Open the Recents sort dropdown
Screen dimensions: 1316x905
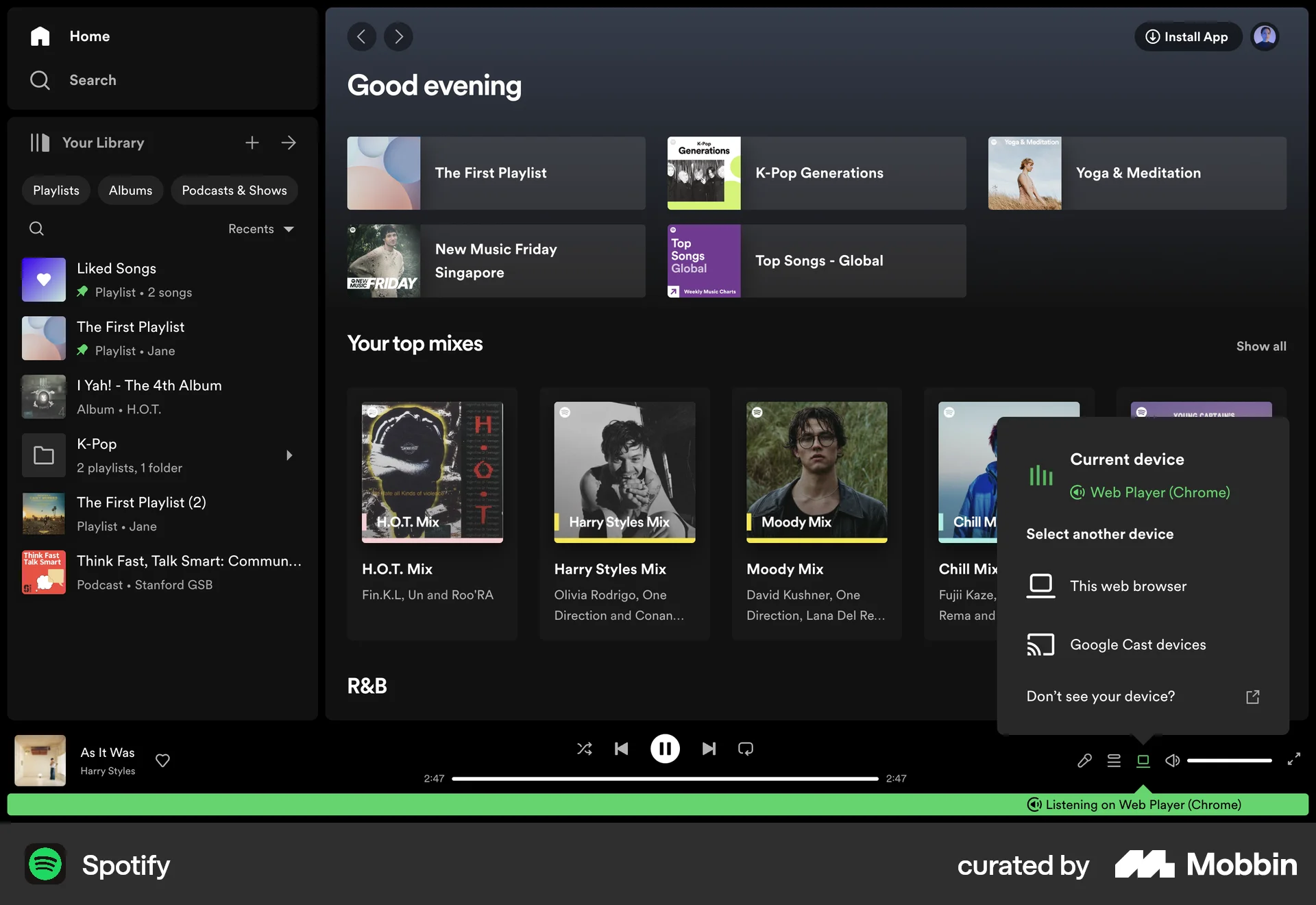pyautogui.click(x=260, y=229)
